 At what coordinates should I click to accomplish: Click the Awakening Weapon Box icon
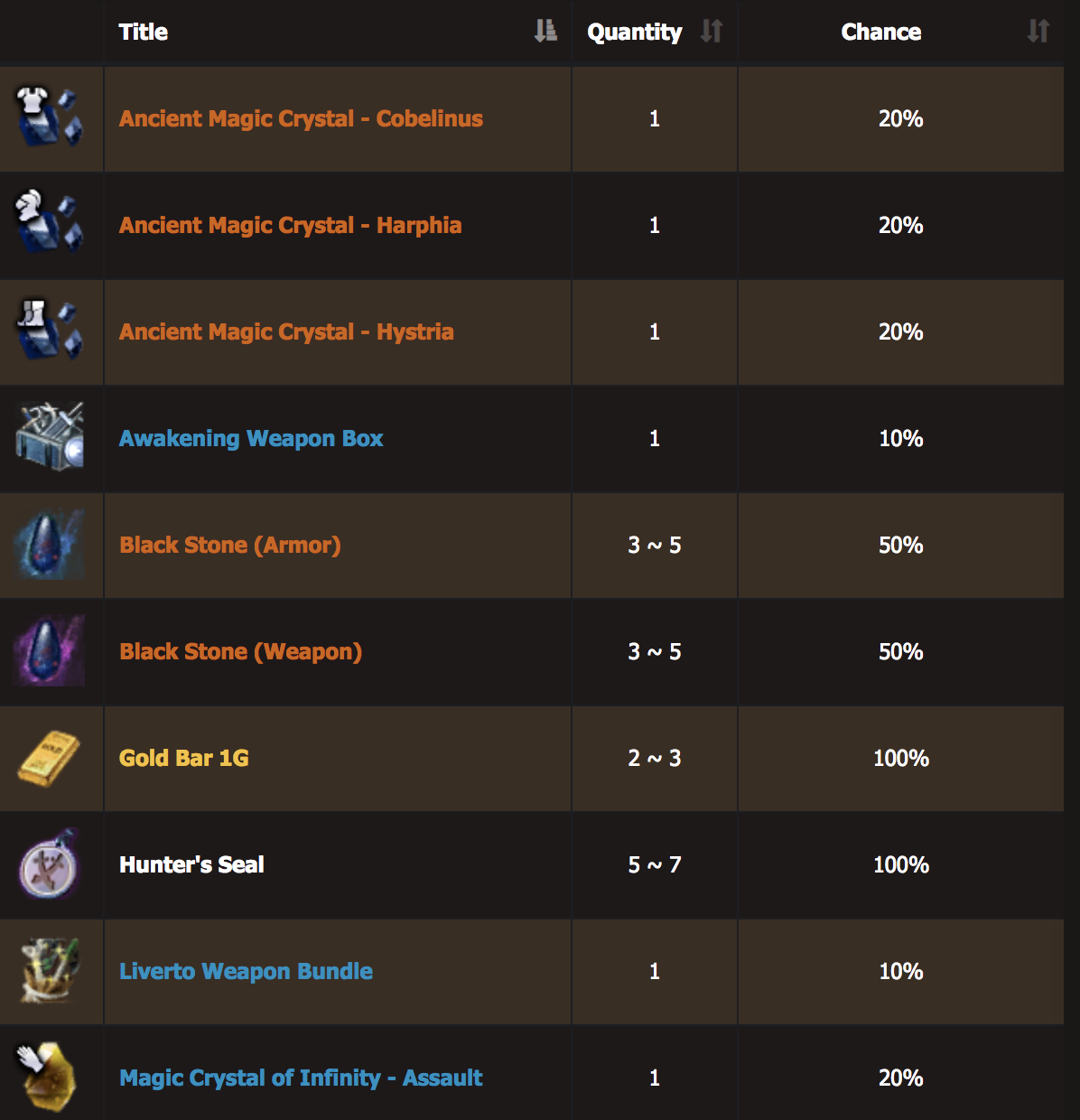50,437
